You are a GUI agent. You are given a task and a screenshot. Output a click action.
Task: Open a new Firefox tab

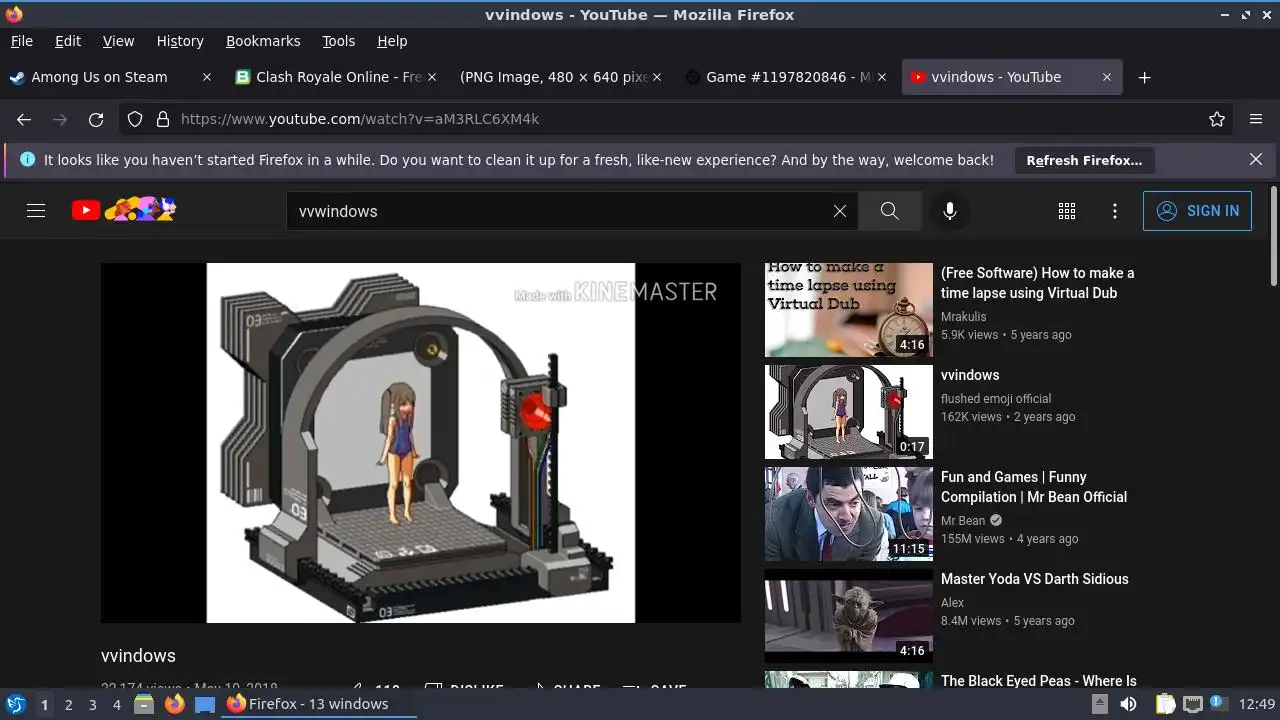[x=1145, y=77]
